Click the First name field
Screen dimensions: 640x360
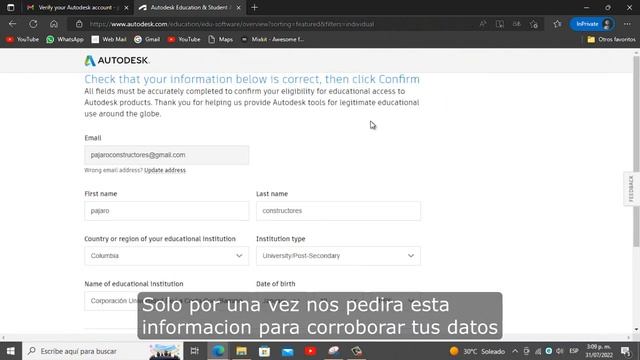(x=167, y=211)
